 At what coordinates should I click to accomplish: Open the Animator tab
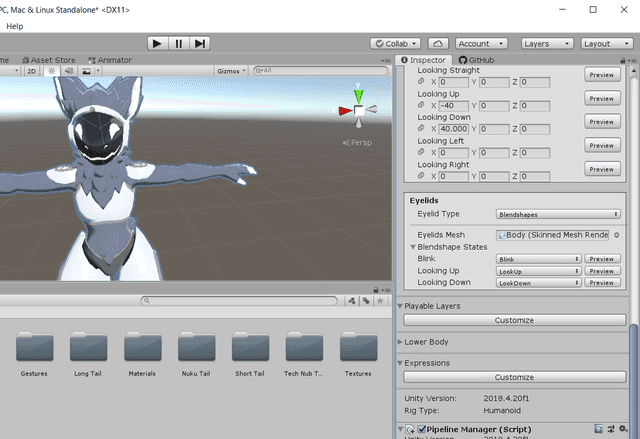[x=110, y=60]
